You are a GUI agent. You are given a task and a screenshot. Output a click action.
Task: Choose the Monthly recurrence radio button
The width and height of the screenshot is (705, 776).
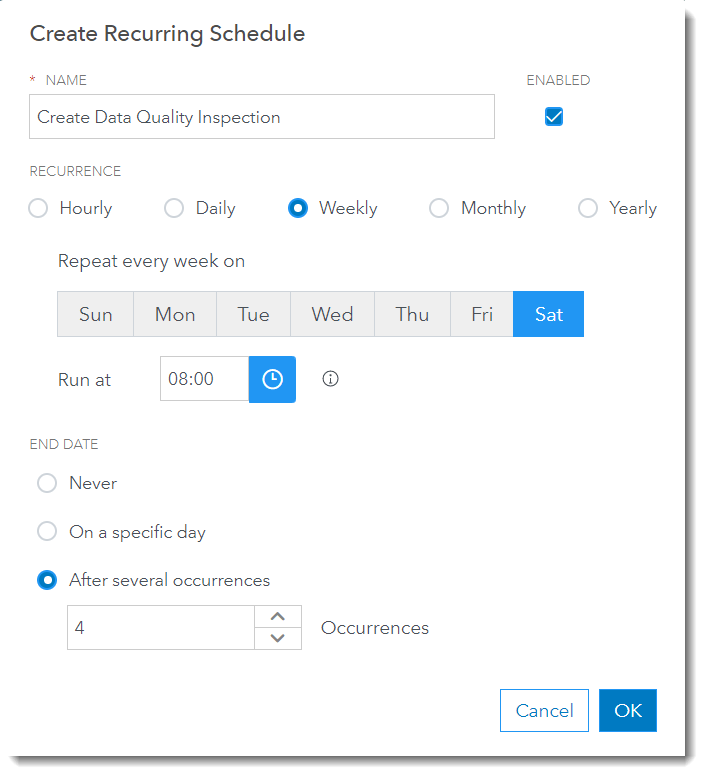(439, 208)
